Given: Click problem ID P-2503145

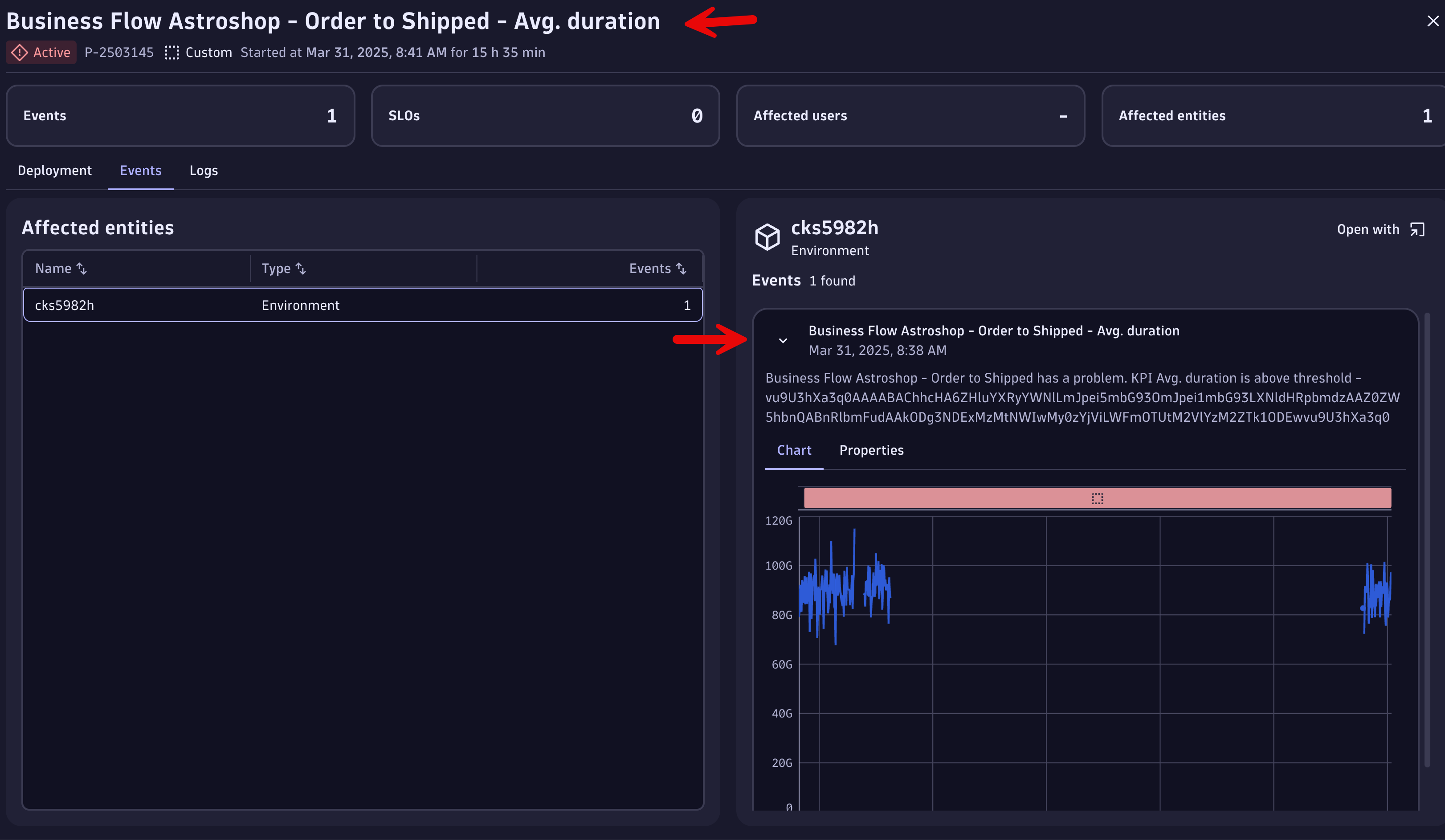Looking at the screenshot, I should (x=118, y=53).
